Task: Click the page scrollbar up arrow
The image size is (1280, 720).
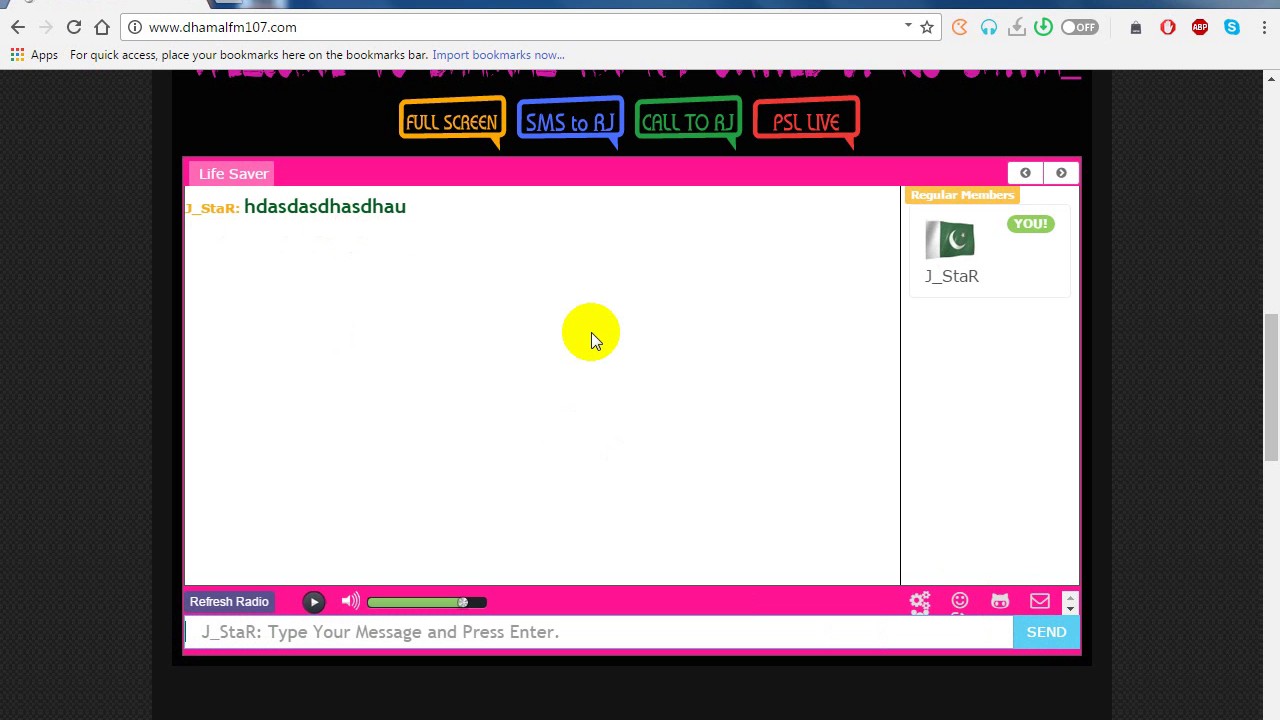Action: point(1271,78)
